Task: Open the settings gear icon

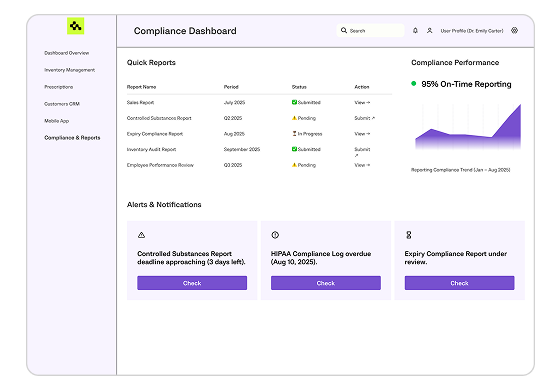Action: coord(514,30)
